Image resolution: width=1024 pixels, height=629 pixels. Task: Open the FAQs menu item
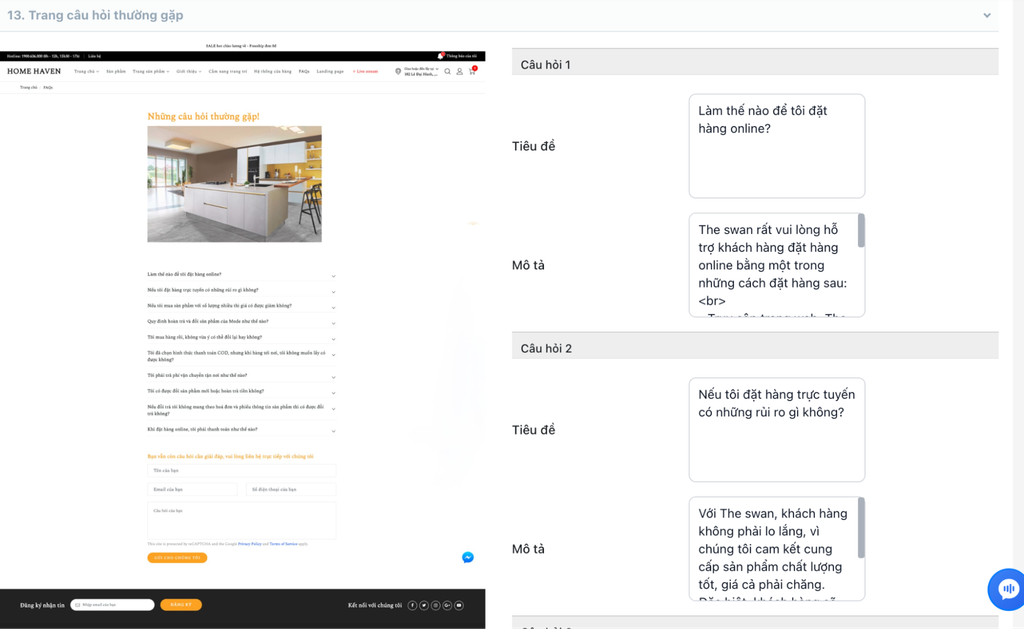pyautogui.click(x=304, y=72)
